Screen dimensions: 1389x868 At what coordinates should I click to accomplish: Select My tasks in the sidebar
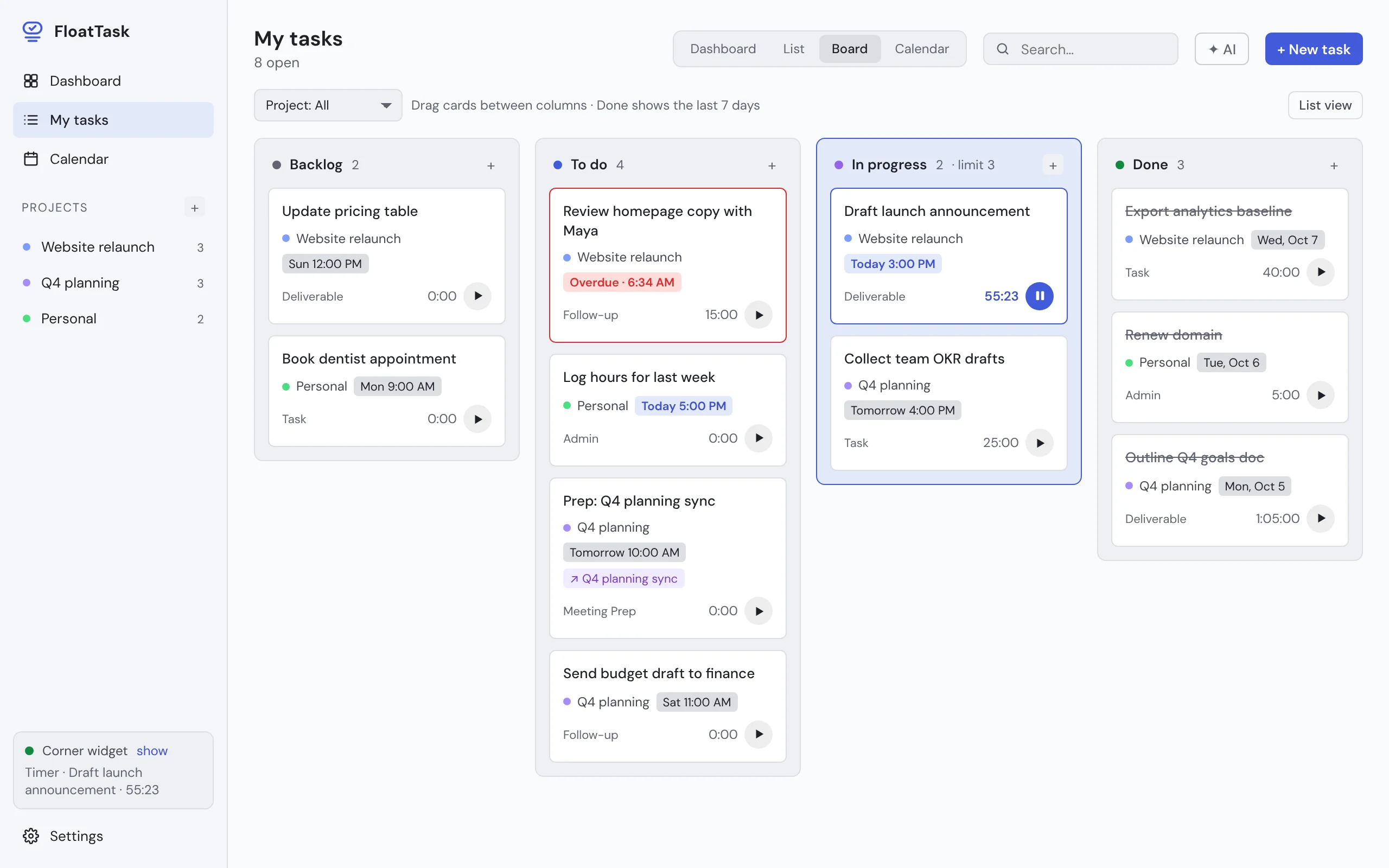coord(113,120)
